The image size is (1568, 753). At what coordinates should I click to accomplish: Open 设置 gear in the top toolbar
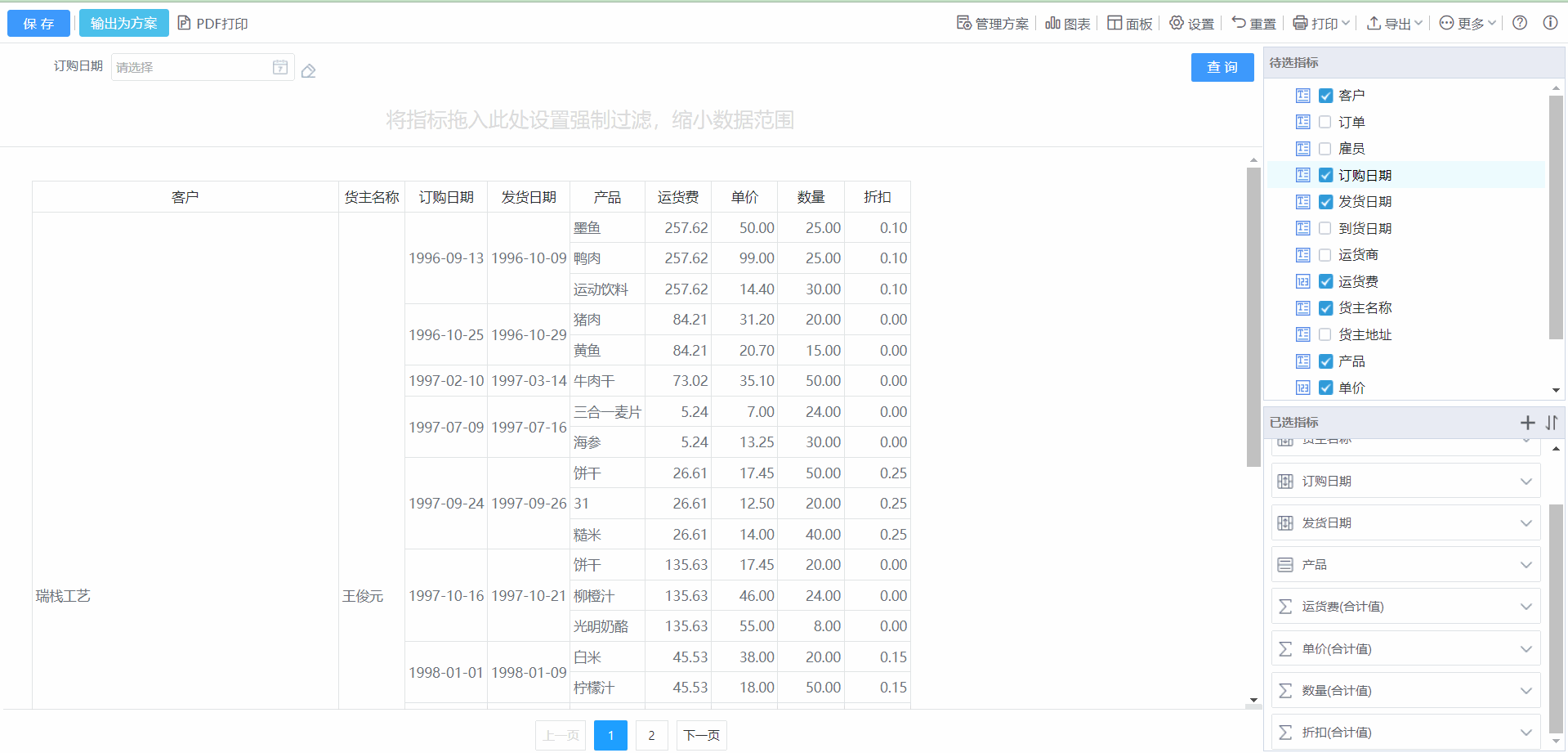pyautogui.click(x=1191, y=24)
